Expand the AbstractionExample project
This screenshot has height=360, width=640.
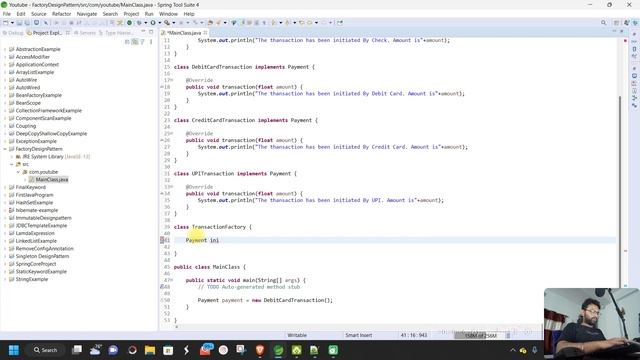tap(5, 49)
